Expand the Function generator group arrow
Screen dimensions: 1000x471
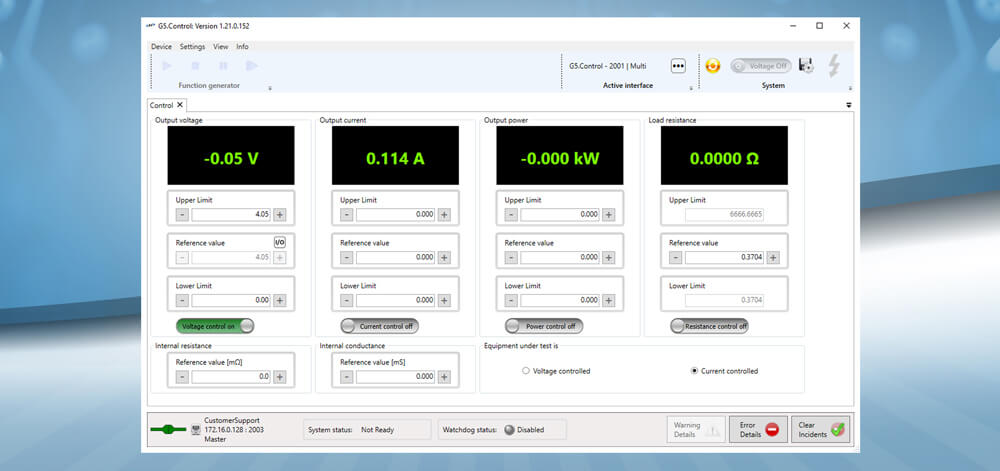pyautogui.click(x=270, y=88)
